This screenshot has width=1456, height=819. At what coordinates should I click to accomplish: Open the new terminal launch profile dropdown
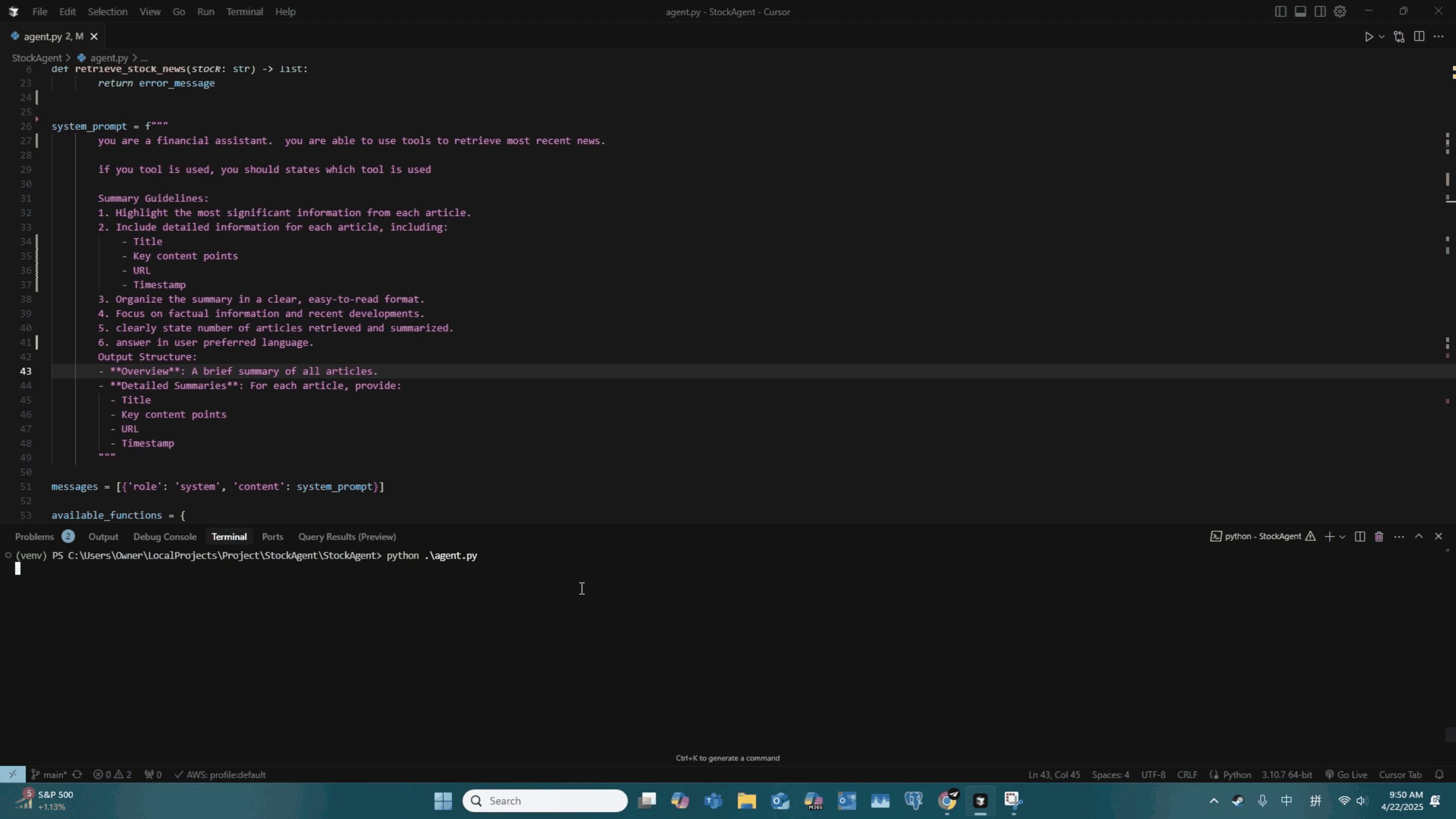click(x=1342, y=536)
